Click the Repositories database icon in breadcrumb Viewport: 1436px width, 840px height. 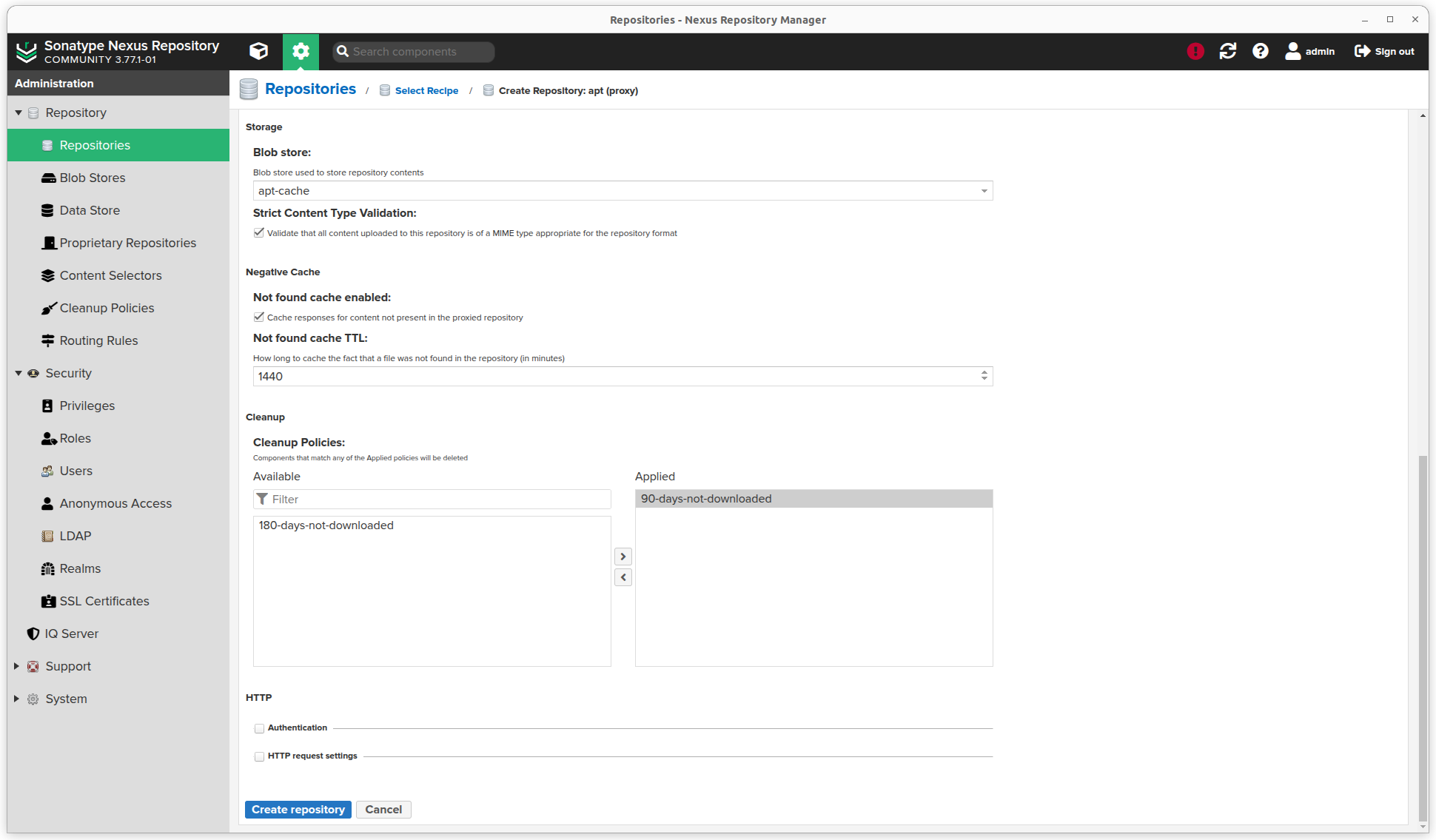(x=249, y=90)
